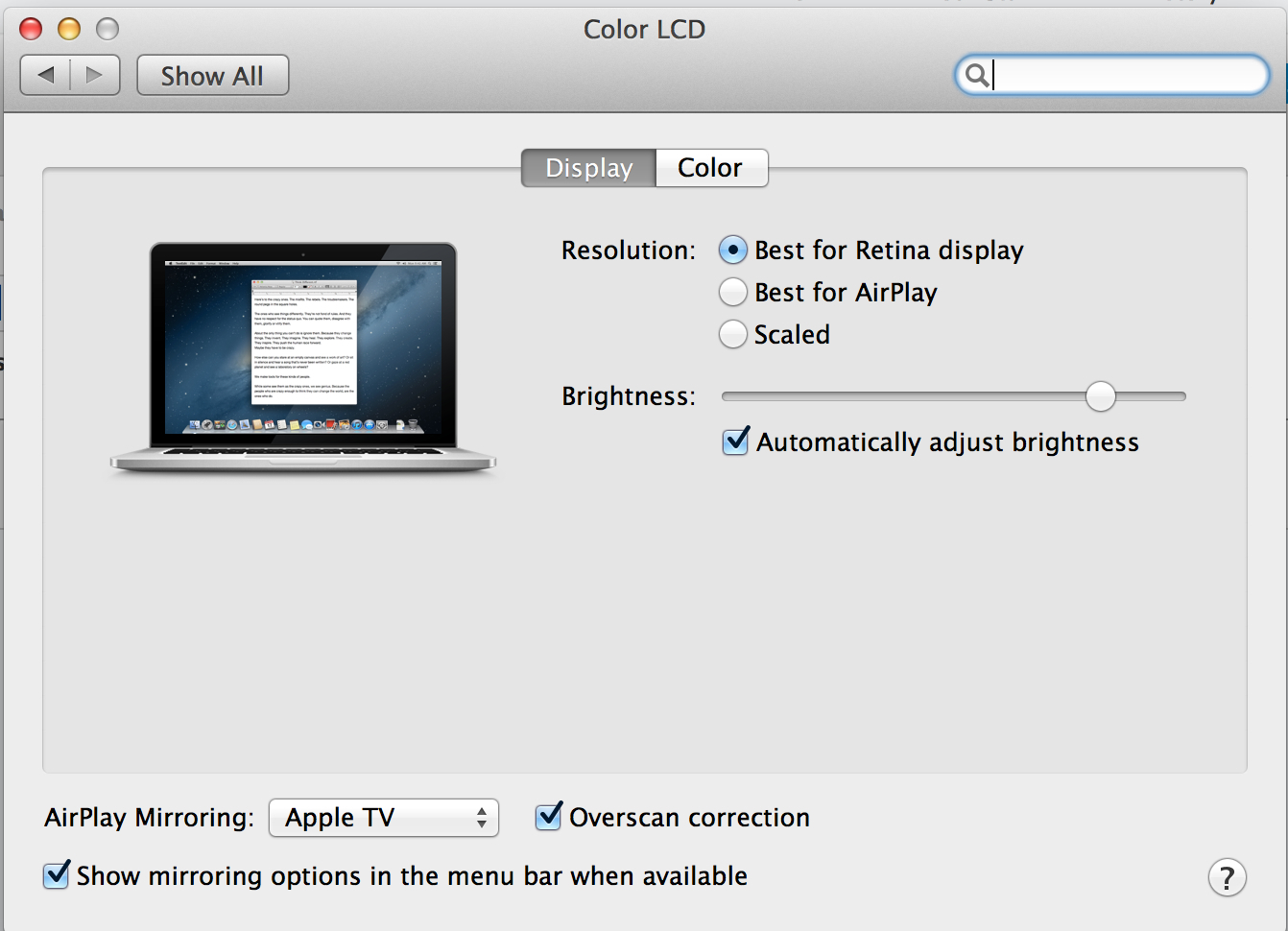
Task: Click the Show All button
Action: coord(212,75)
